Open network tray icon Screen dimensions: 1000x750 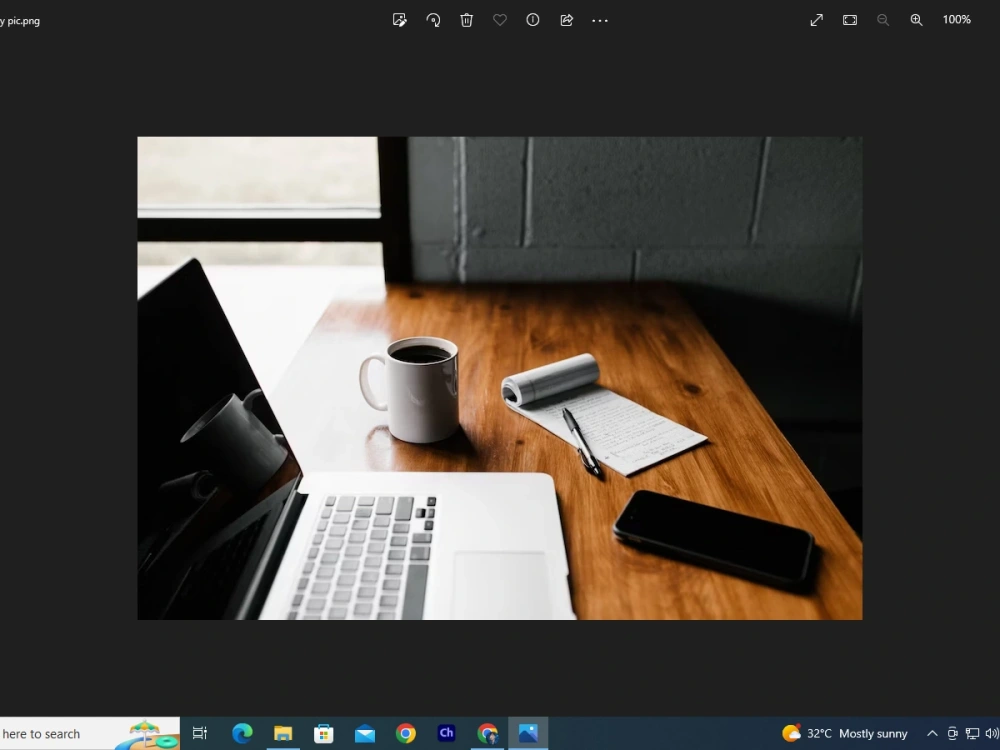click(973, 733)
